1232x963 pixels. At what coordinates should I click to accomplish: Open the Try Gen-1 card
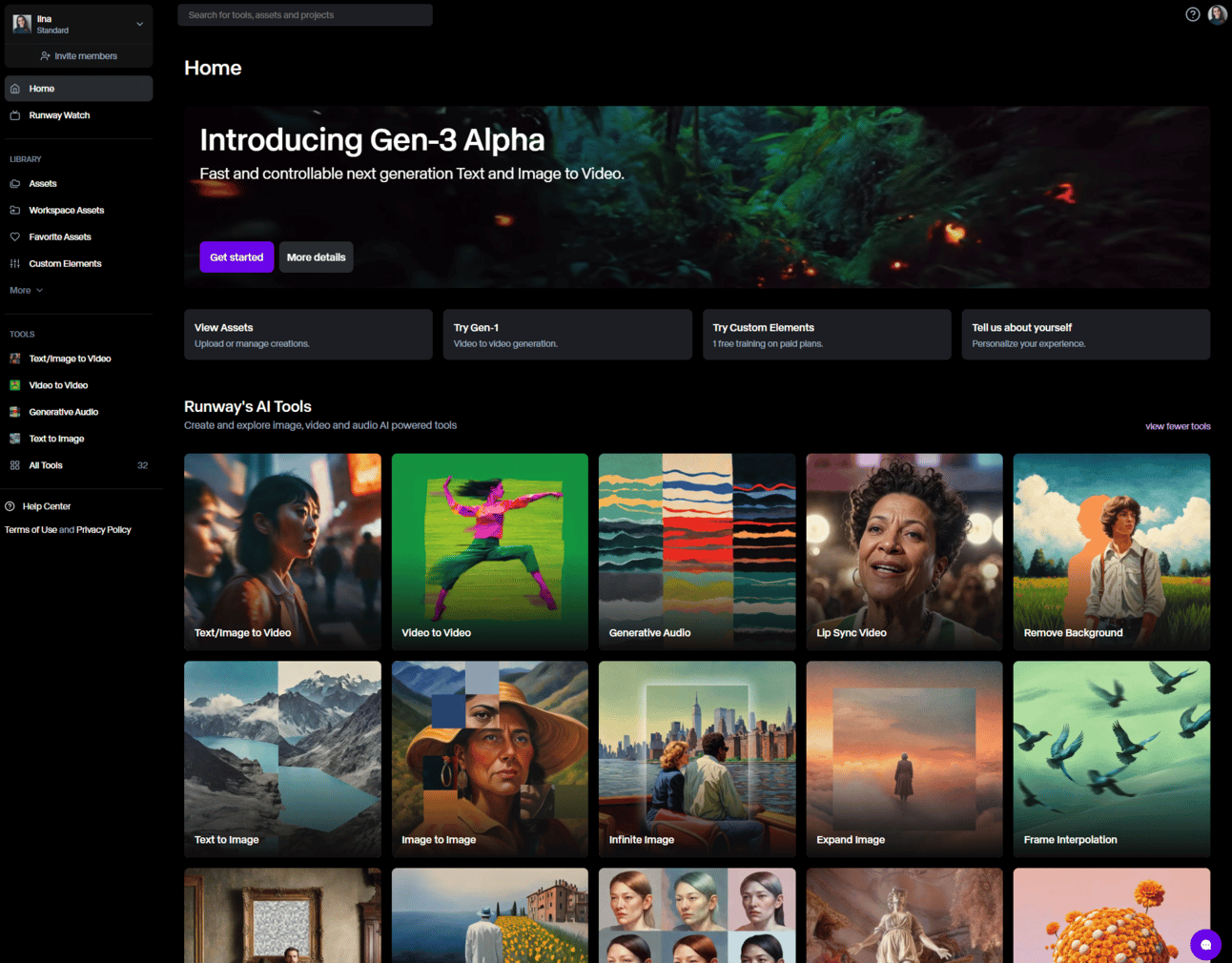567,335
